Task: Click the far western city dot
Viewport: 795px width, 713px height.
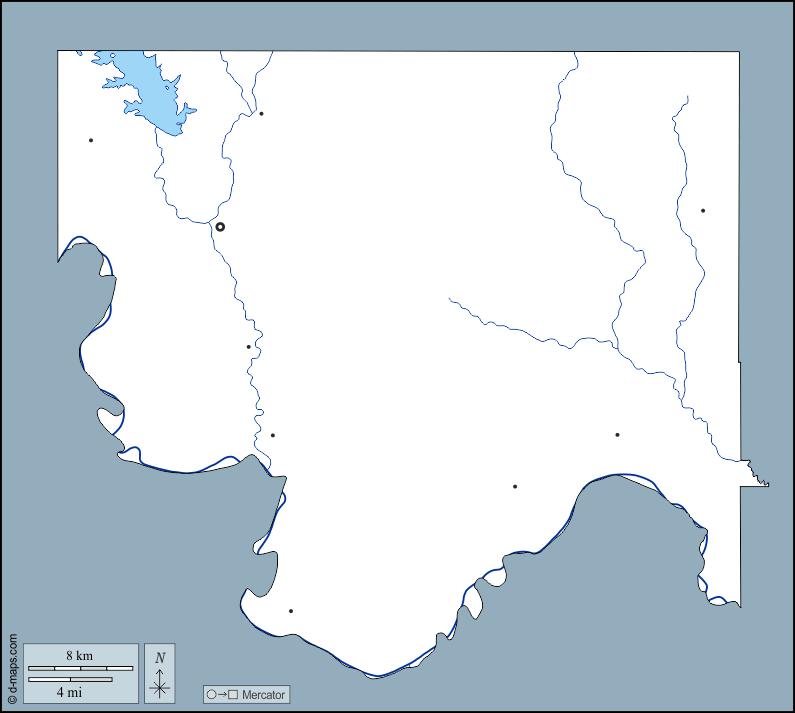Action: tap(91, 140)
